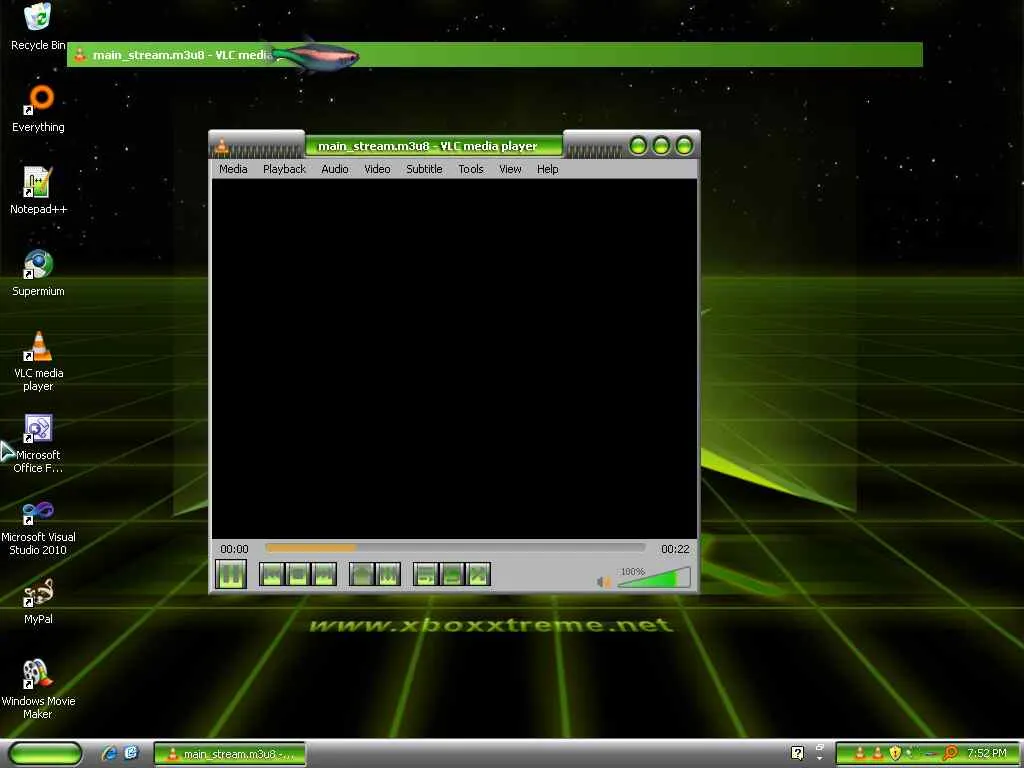Select Windows Movie Maker shortcut
This screenshot has width=1024, height=768.
(x=38, y=690)
